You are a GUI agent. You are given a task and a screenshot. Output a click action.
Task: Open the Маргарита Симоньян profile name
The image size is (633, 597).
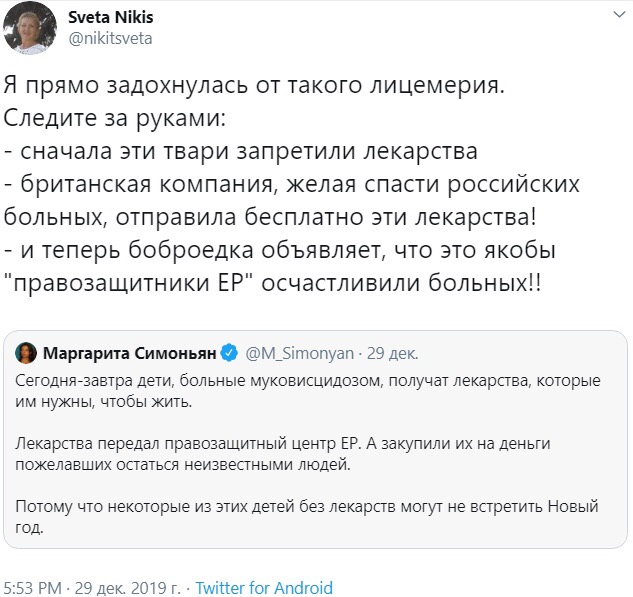coord(129,353)
